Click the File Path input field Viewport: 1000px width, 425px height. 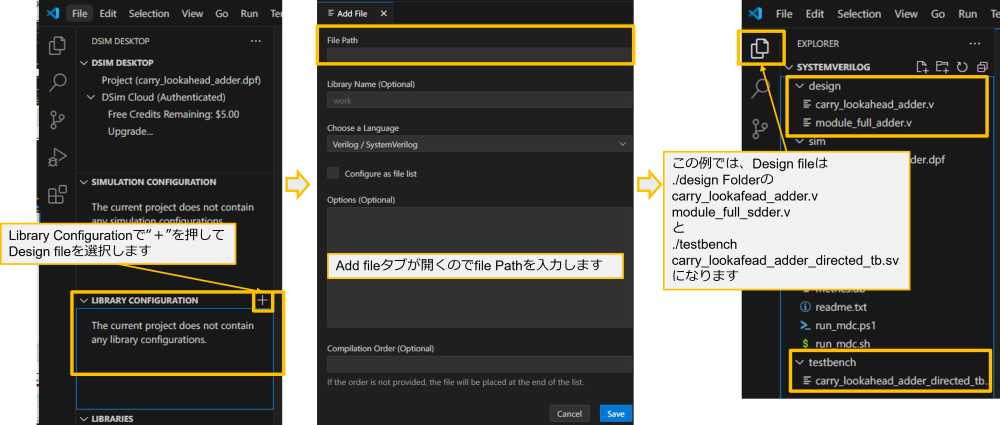[479, 55]
